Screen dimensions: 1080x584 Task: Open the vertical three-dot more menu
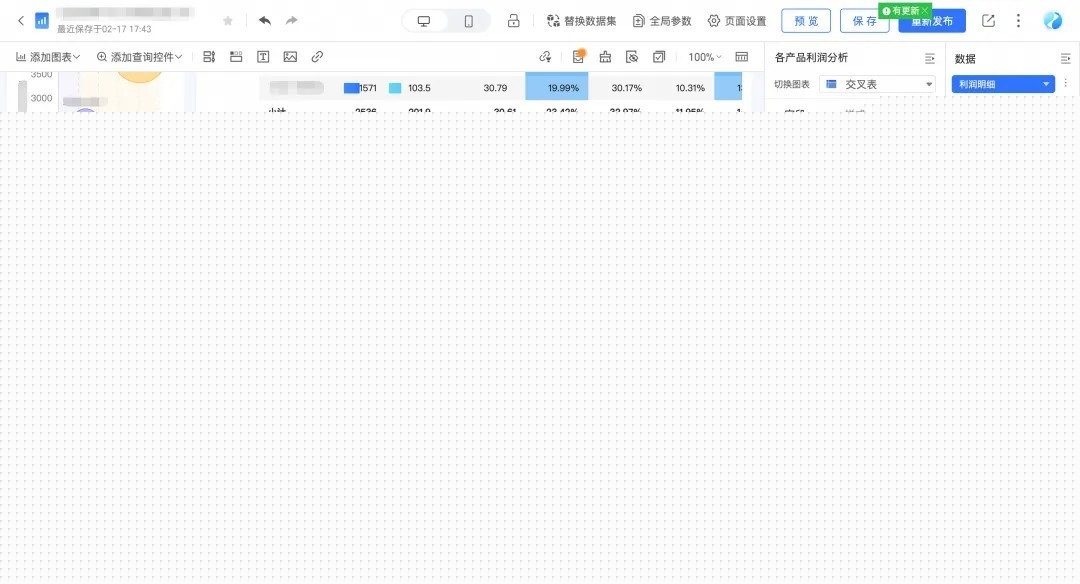[1018, 21]
